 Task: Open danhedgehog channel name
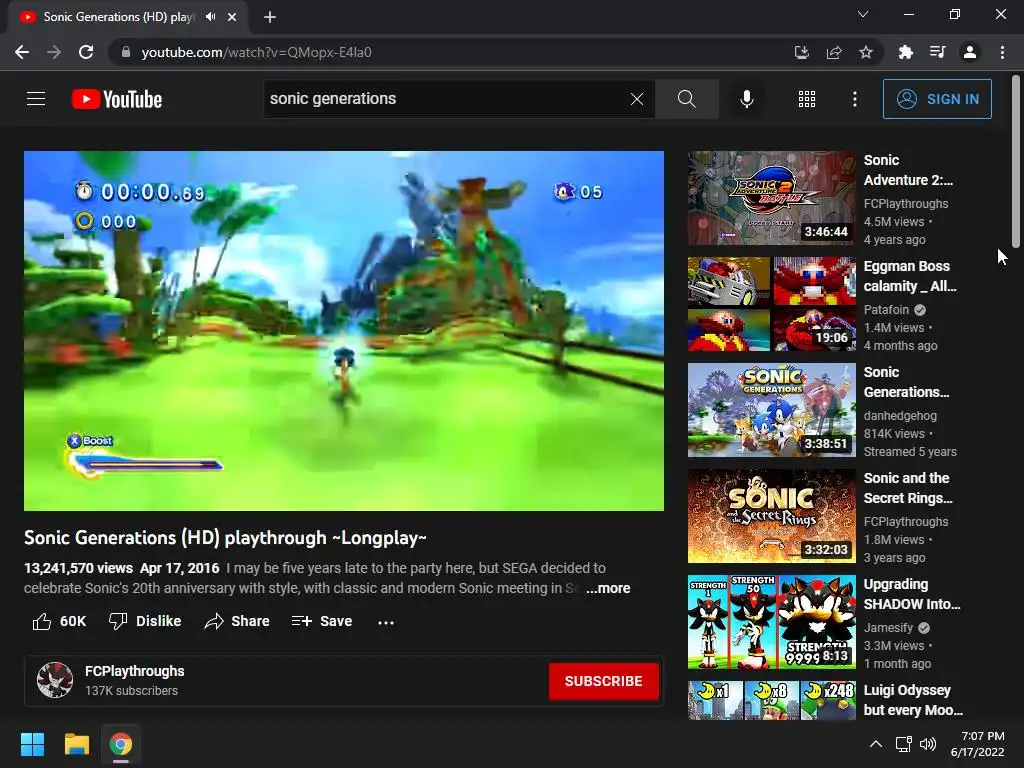(x=900, y=415)
